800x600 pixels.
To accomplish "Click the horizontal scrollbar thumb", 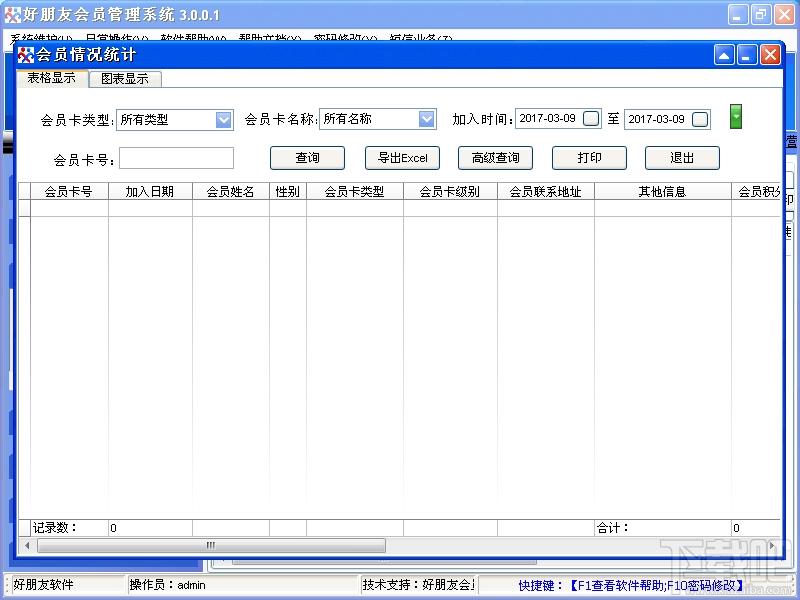I will [211, 545].
